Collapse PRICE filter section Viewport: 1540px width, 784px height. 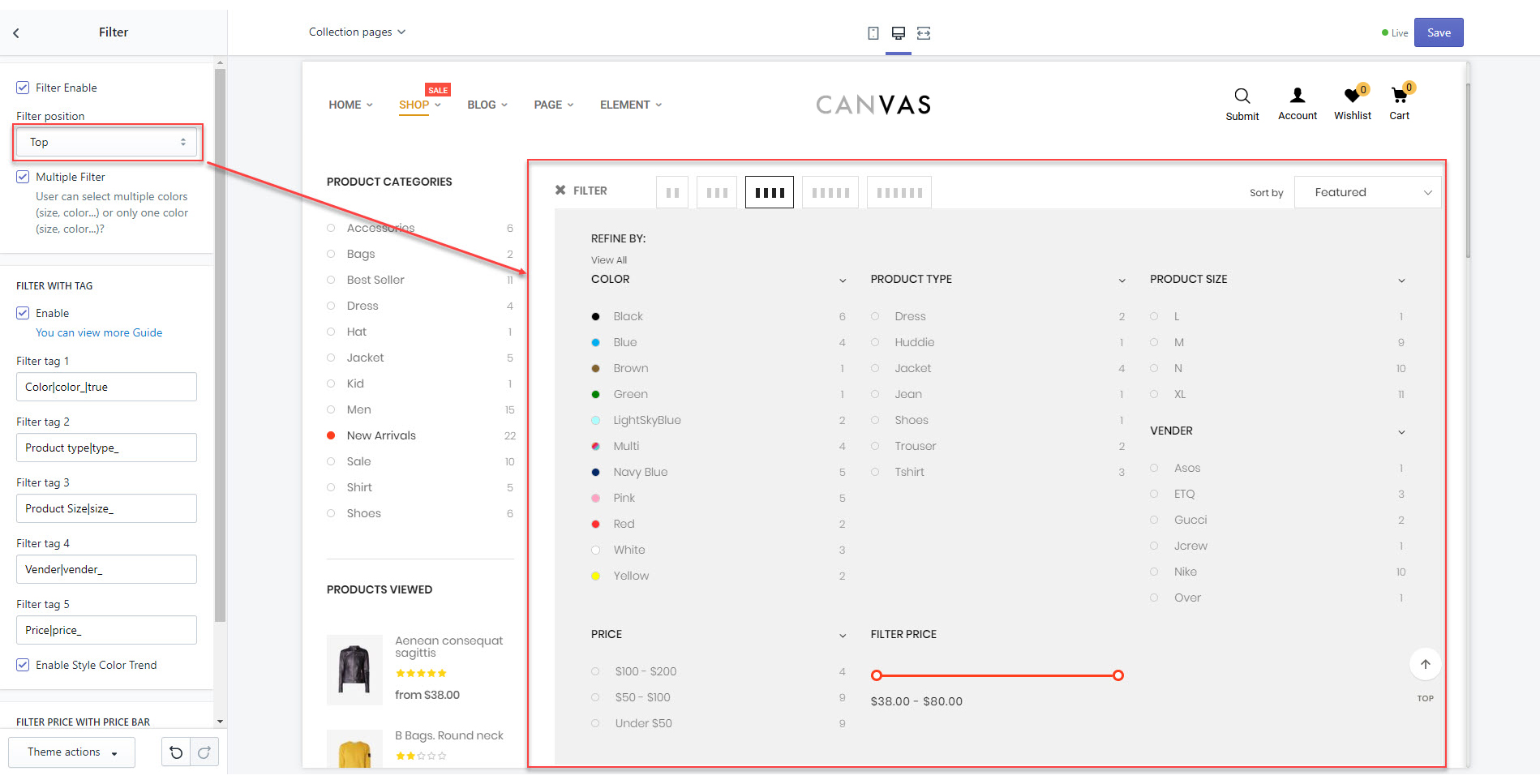(843, 636)
